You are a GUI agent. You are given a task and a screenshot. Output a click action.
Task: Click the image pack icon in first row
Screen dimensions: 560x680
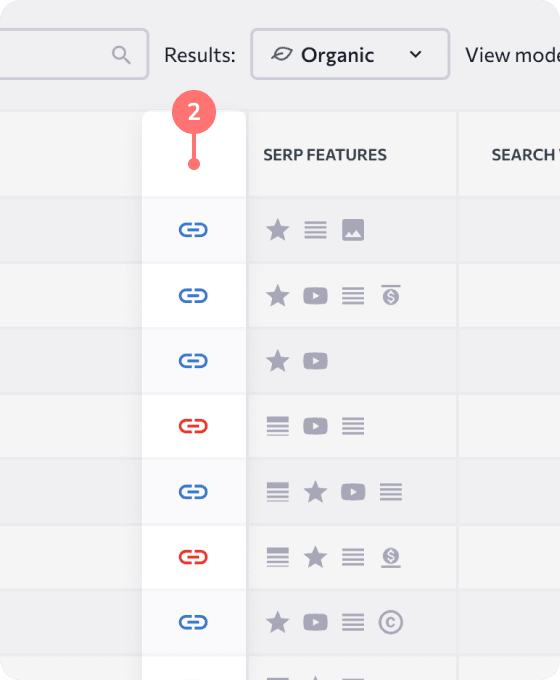click(x=353, y=230)
